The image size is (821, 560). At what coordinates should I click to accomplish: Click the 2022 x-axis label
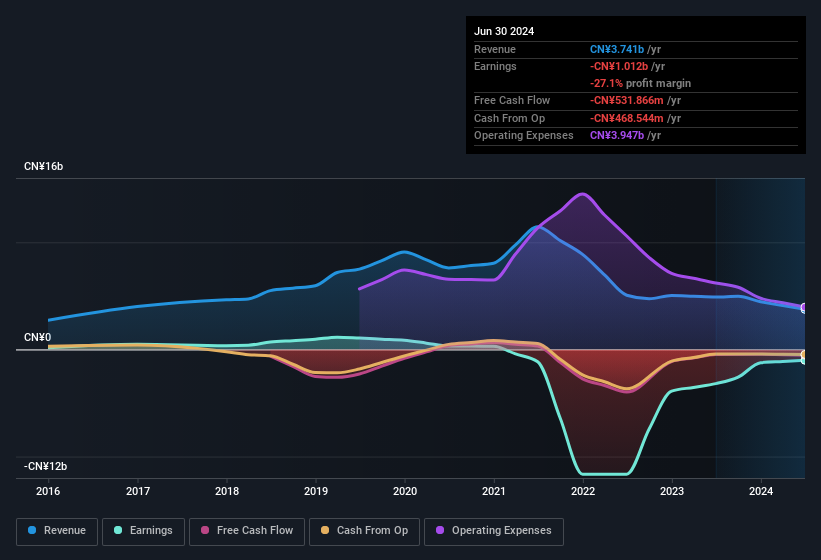click(583, 491)
